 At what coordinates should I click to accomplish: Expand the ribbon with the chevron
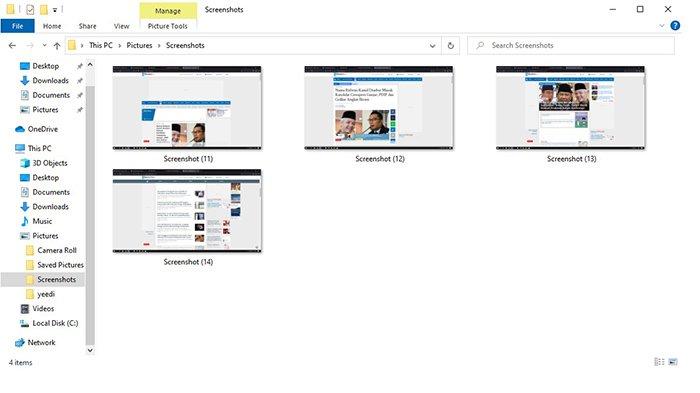pyautogui.click(x=662, y=26)
